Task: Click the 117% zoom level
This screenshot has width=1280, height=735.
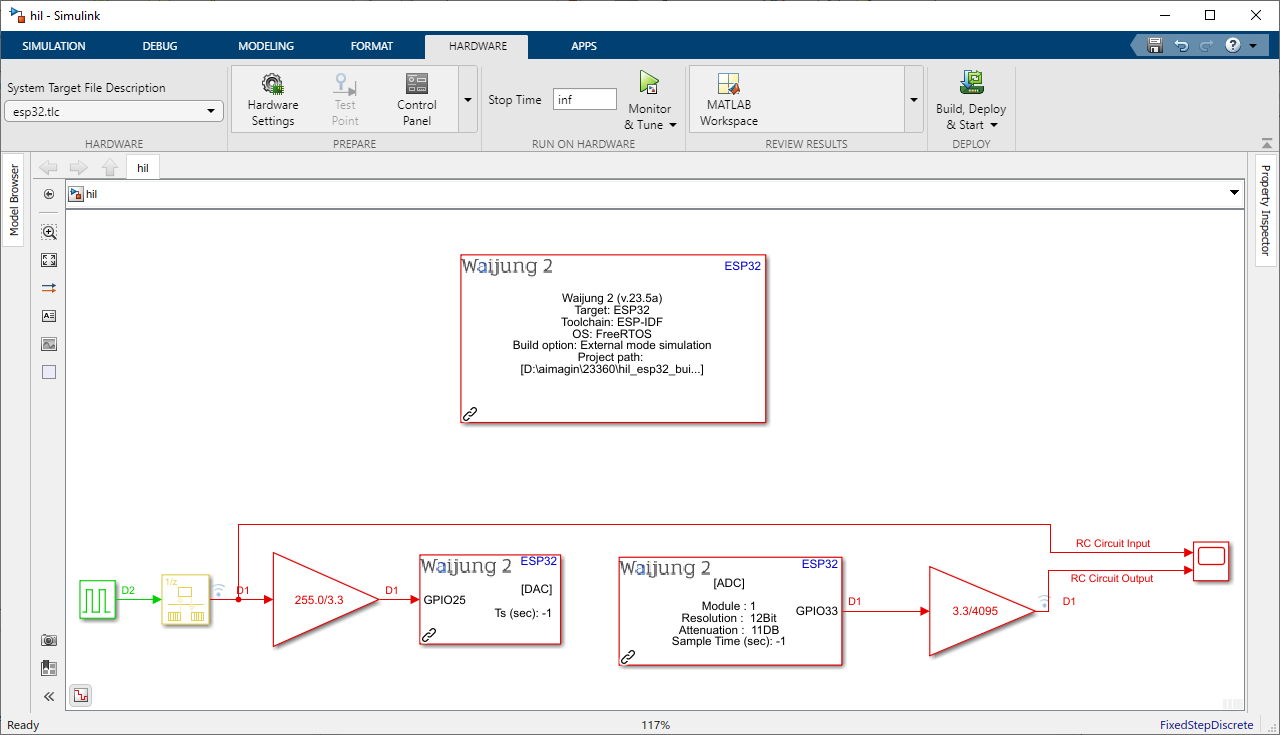Action: click(655, 725)
